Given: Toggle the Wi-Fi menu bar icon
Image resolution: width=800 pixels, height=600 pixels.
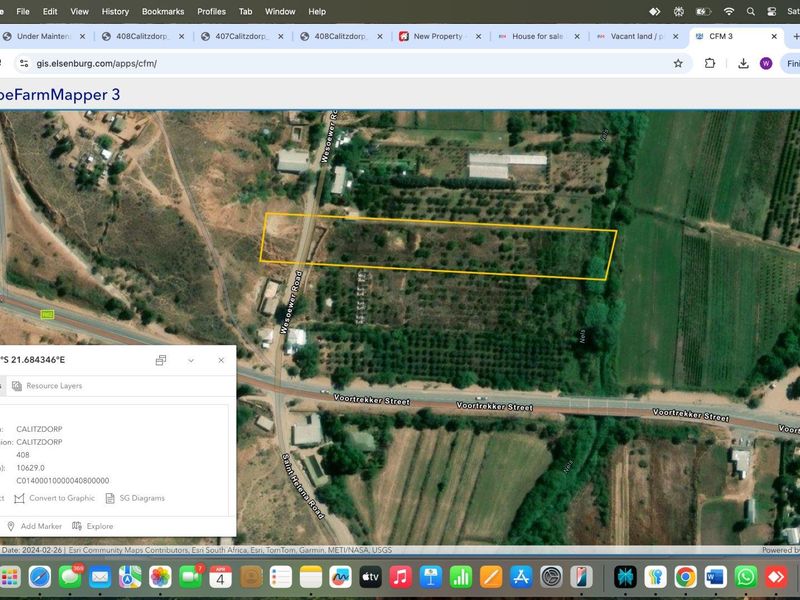Looking at the screenshot, I should click(728, 12).
